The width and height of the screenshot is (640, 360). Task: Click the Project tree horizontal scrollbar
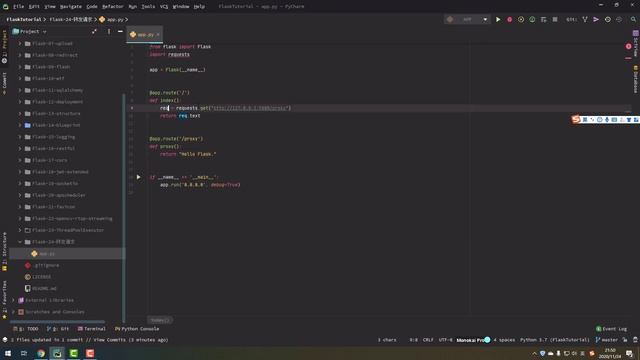tap(57, 322)
